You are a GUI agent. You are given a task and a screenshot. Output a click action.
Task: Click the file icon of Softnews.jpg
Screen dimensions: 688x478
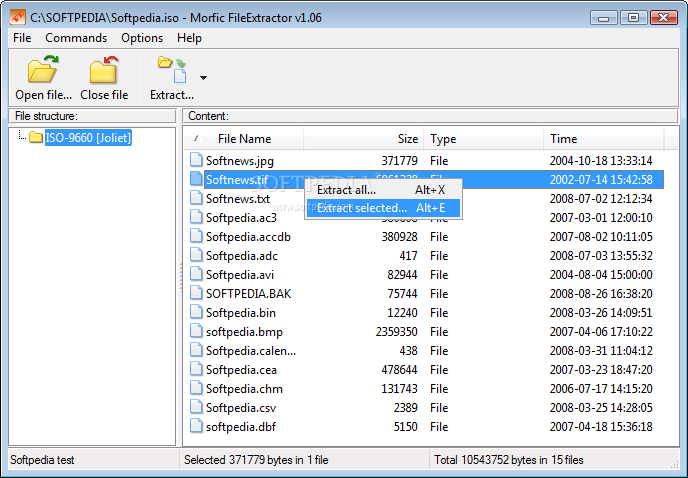pos(196,160)
